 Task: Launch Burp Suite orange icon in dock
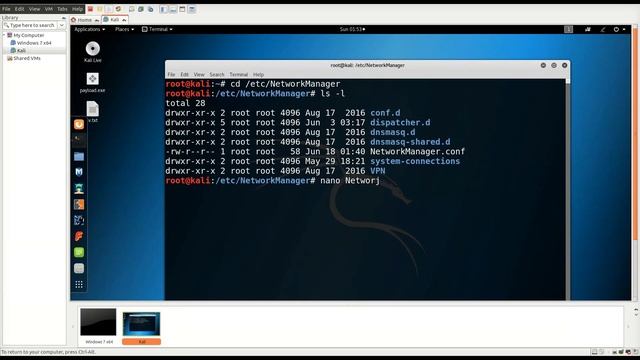[79, 204]
